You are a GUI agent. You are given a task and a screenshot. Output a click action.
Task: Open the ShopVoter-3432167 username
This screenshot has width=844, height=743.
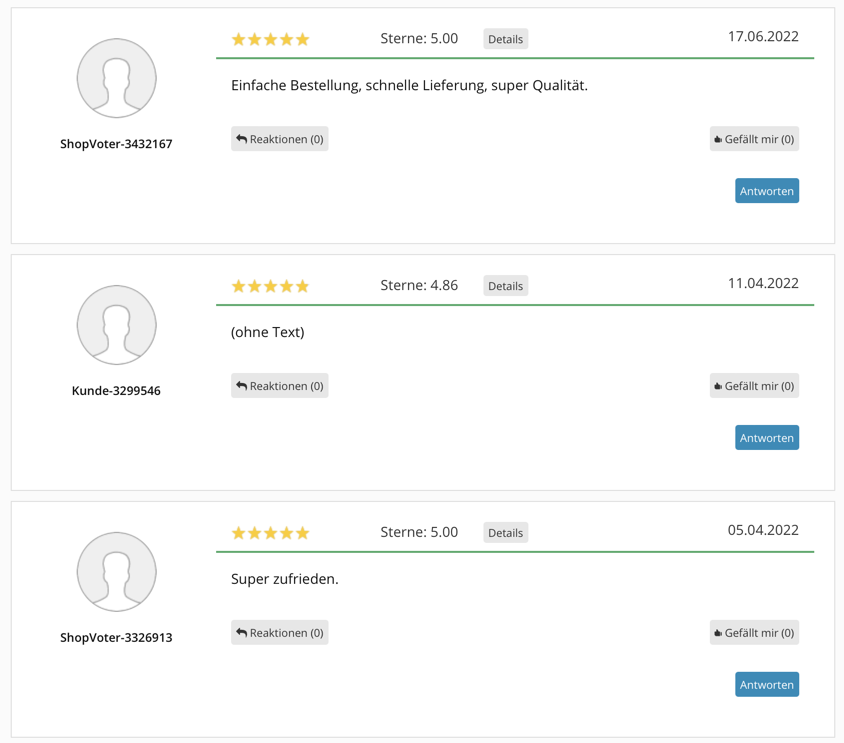[x=116, y=144]
